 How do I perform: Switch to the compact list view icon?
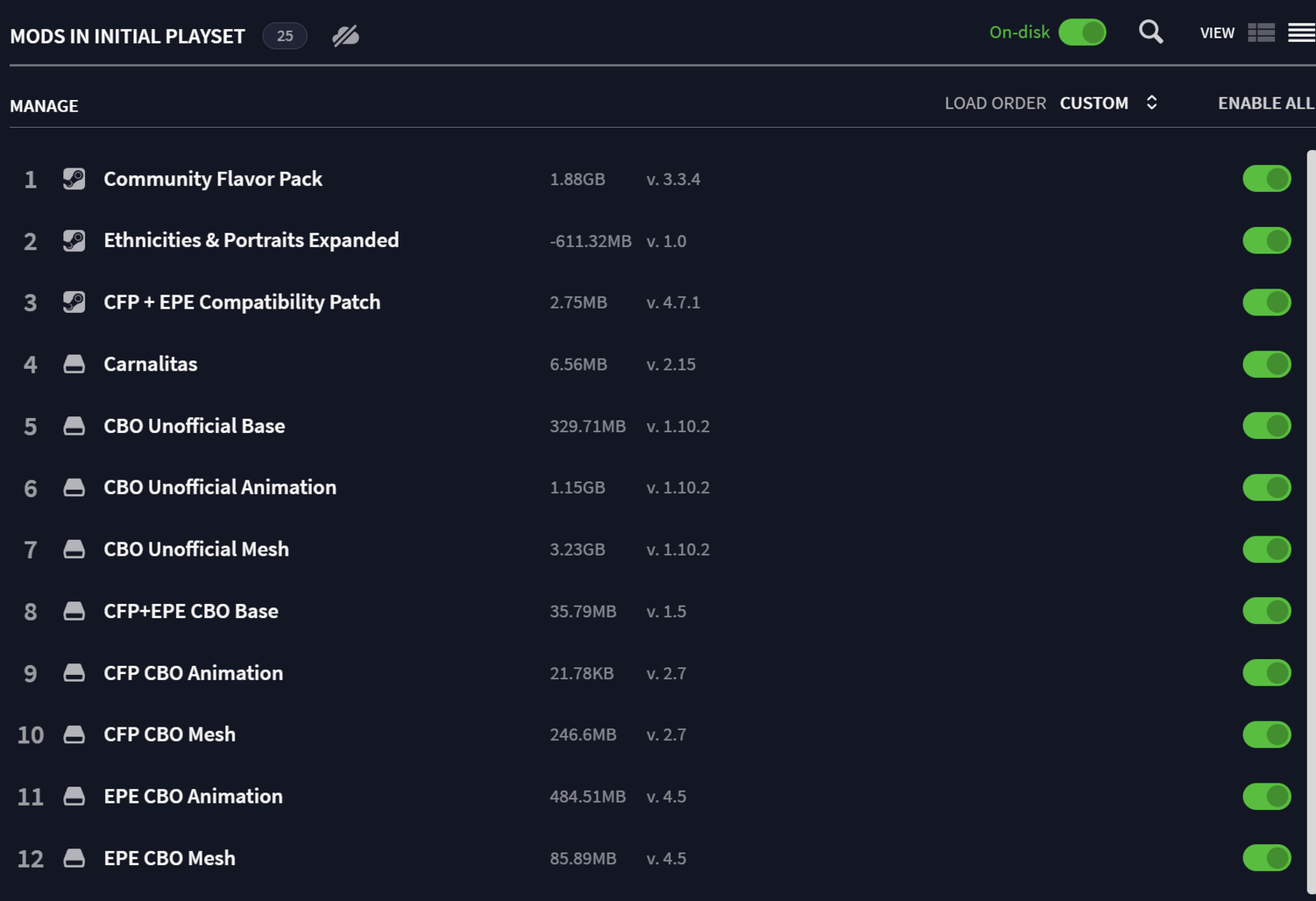[1302, 33]
